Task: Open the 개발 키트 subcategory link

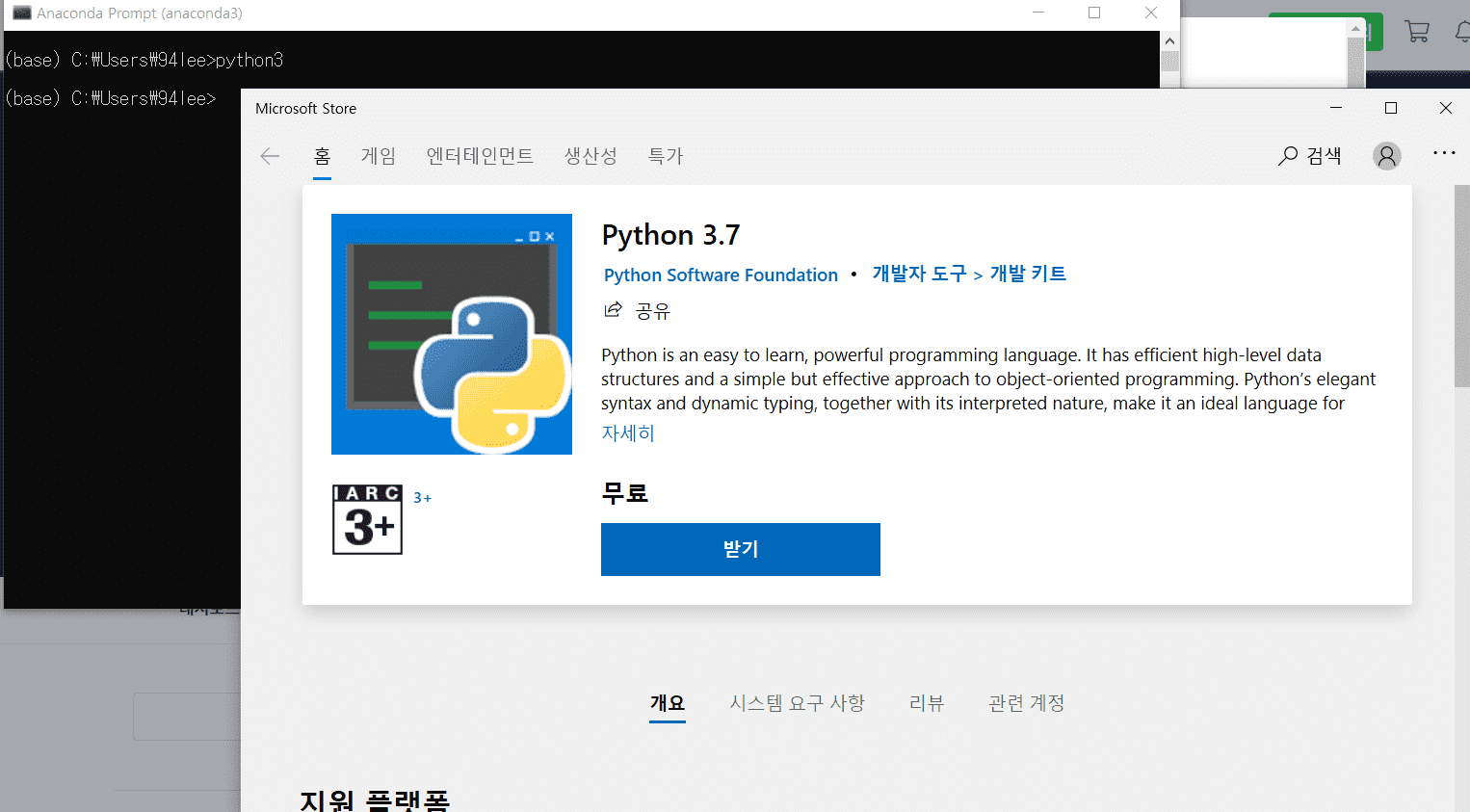Action: pos(1028,274)
